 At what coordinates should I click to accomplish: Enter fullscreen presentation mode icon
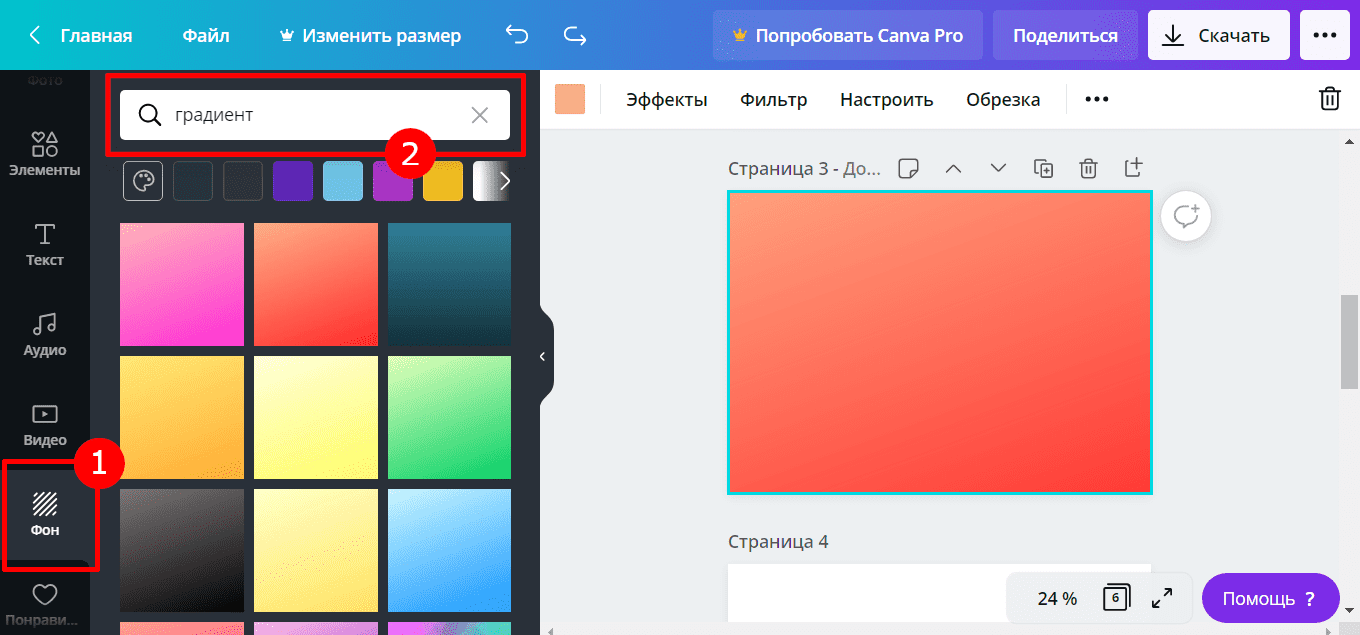1162,598
